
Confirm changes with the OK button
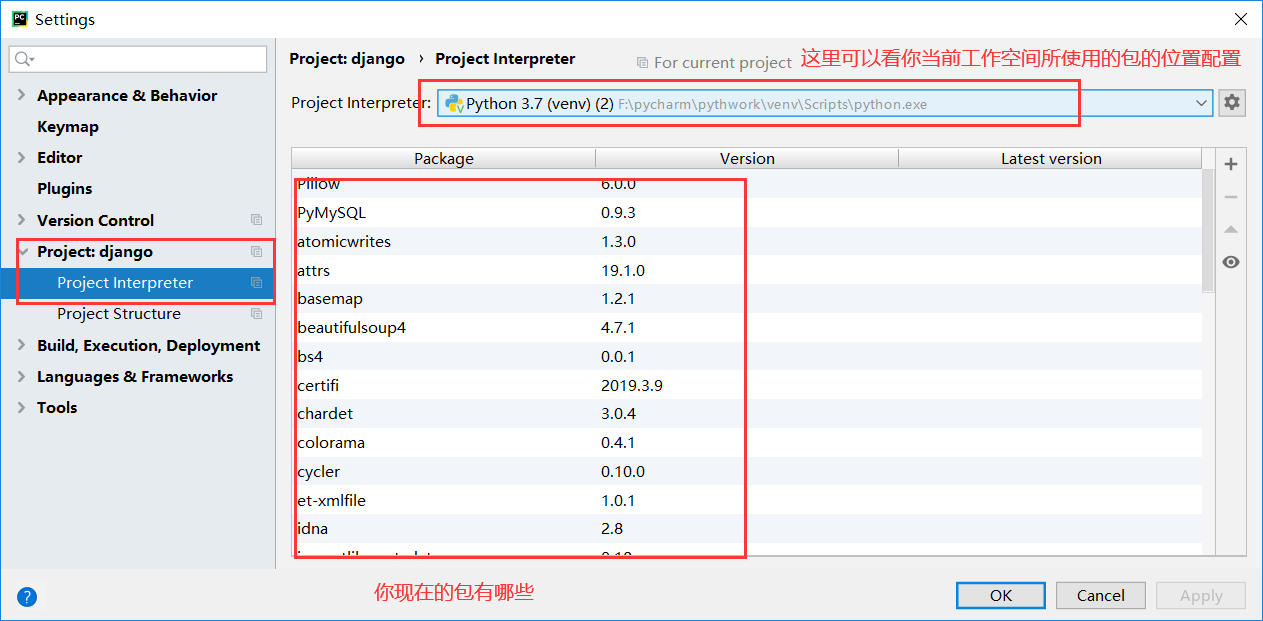[x=999, y=595]
